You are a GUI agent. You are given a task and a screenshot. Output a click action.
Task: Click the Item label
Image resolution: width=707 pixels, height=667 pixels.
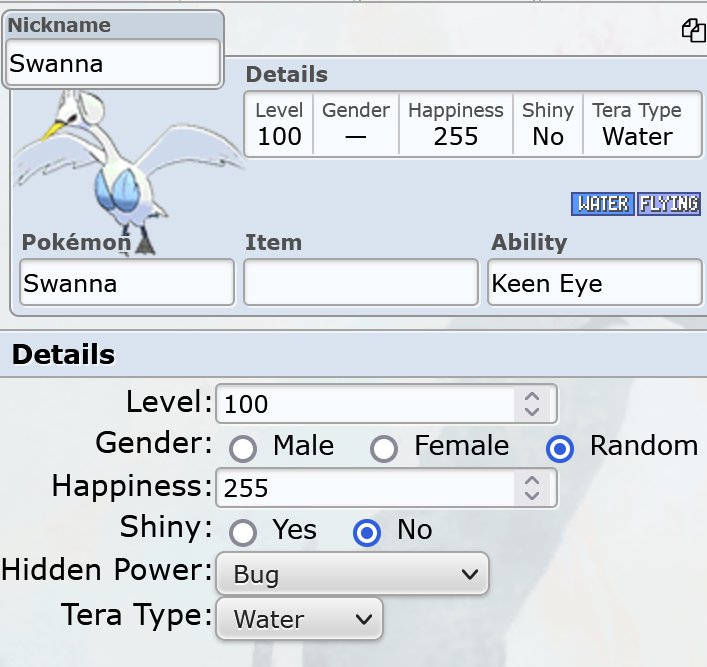pos(273,242)
